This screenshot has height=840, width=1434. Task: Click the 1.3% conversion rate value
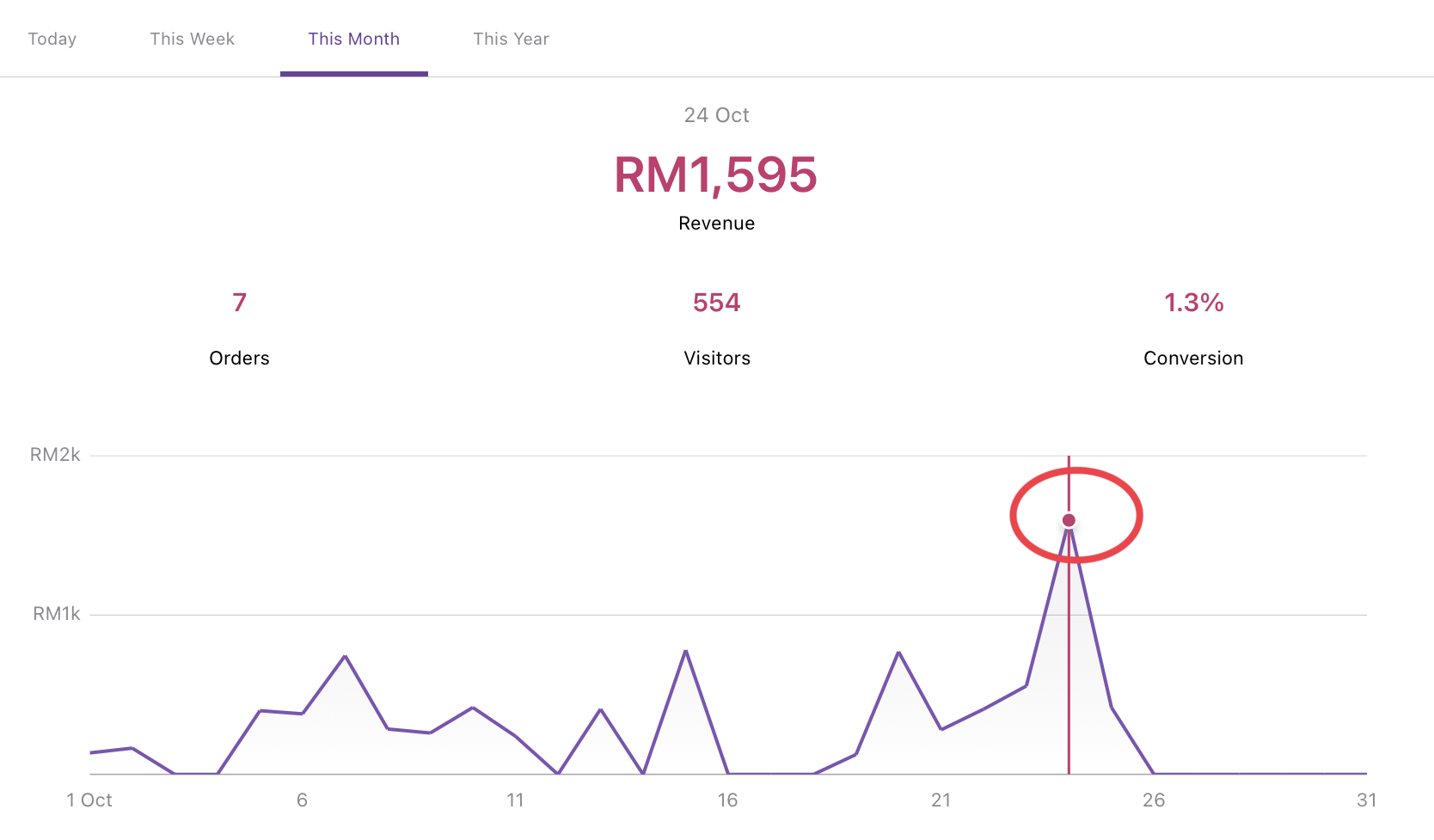click(x=1193, y=303)
